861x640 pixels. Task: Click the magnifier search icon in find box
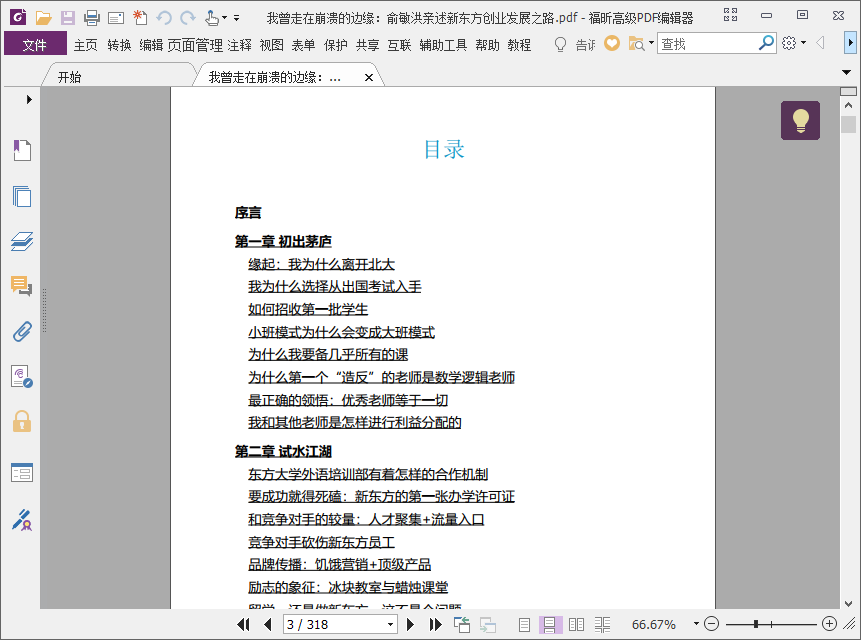[766, 43]
